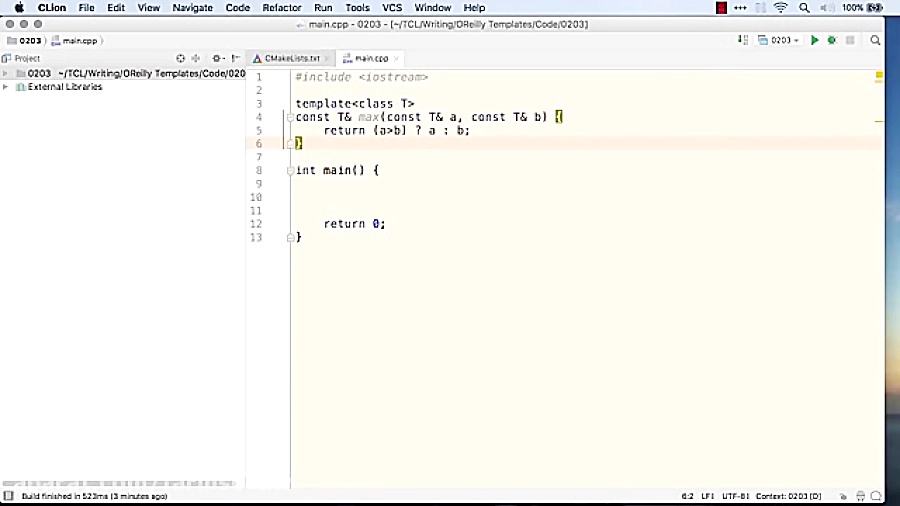Click the 0203 breadcrumb folder
Image resolution: width=900 pixels, height=506 pixels.
tap(24, 41)
